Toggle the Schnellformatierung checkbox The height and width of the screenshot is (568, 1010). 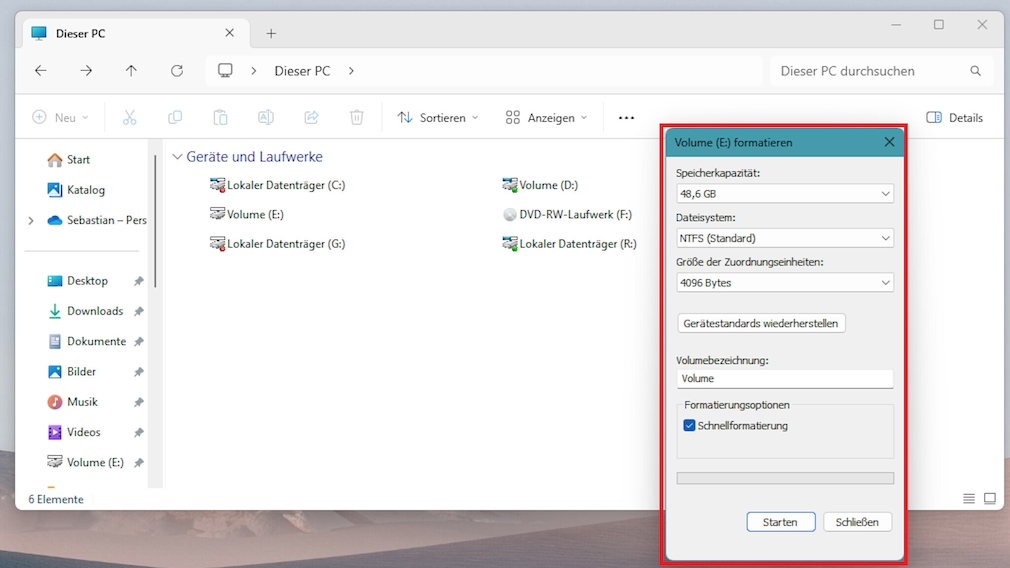(689, 426)
